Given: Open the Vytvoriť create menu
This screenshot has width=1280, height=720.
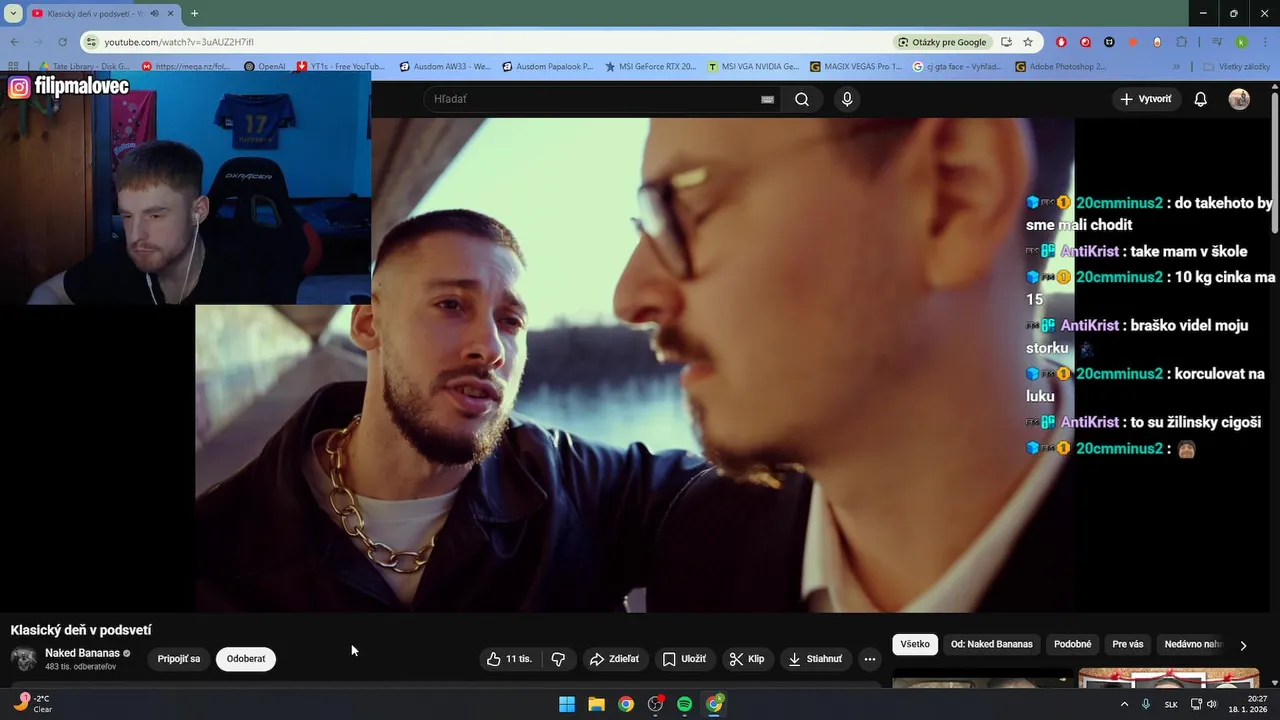Looking at the screenshot, I should coord(1146,99).
